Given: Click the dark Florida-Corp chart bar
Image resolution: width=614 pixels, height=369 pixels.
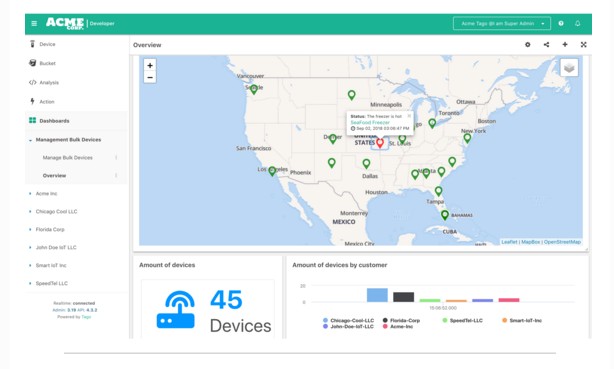Looking at the screenshot, I should click(403, 297).
